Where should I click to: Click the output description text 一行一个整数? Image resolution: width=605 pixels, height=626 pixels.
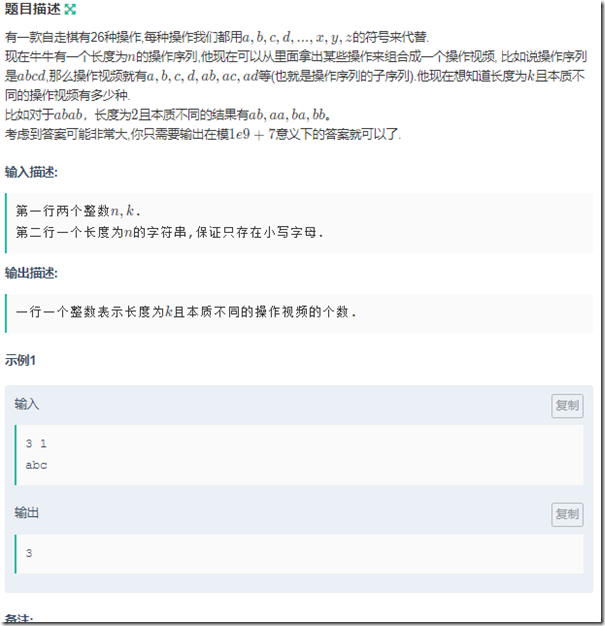(186, 311)
